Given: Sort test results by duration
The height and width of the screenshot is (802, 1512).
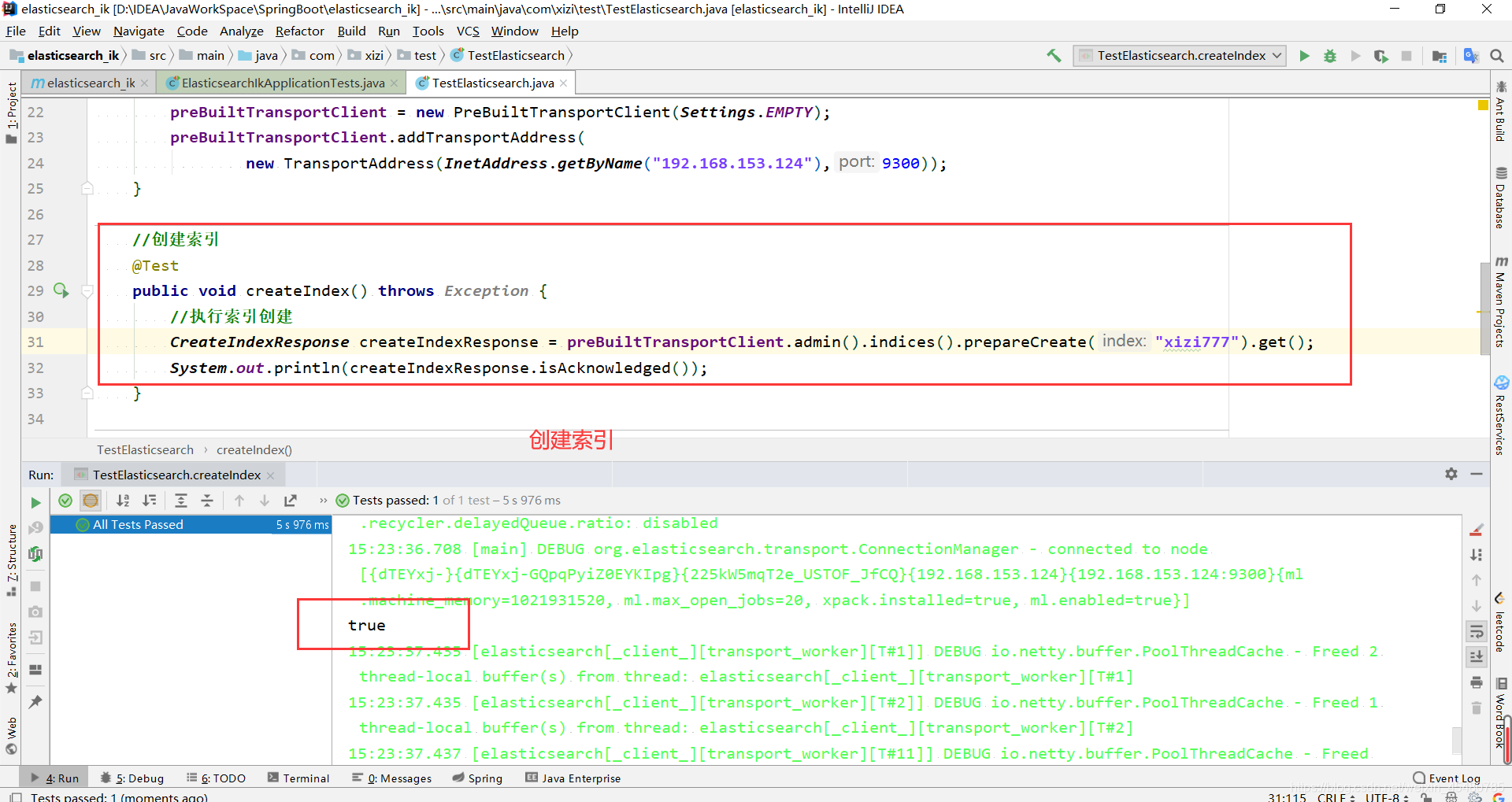Looking at the screenshot, I should click(x=149, y=501).
